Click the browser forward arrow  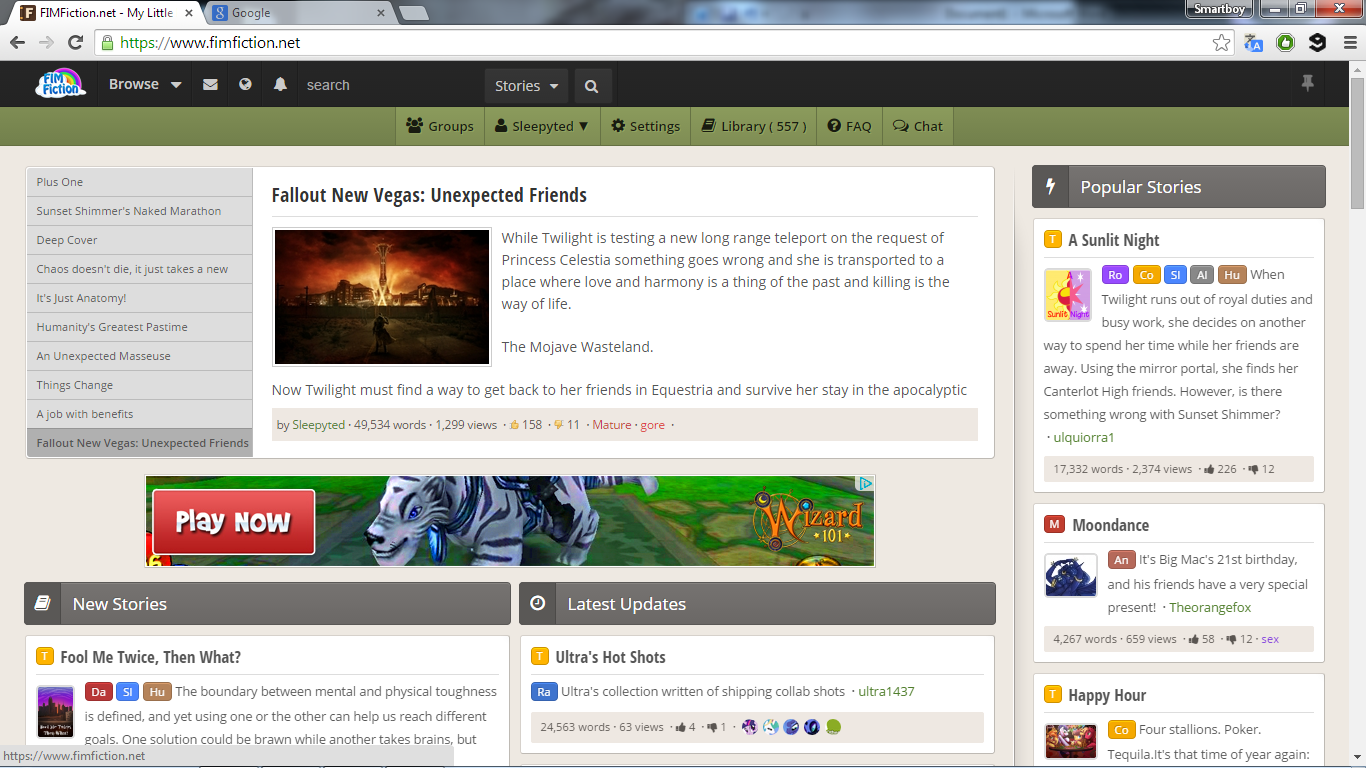tap(46, 43)
